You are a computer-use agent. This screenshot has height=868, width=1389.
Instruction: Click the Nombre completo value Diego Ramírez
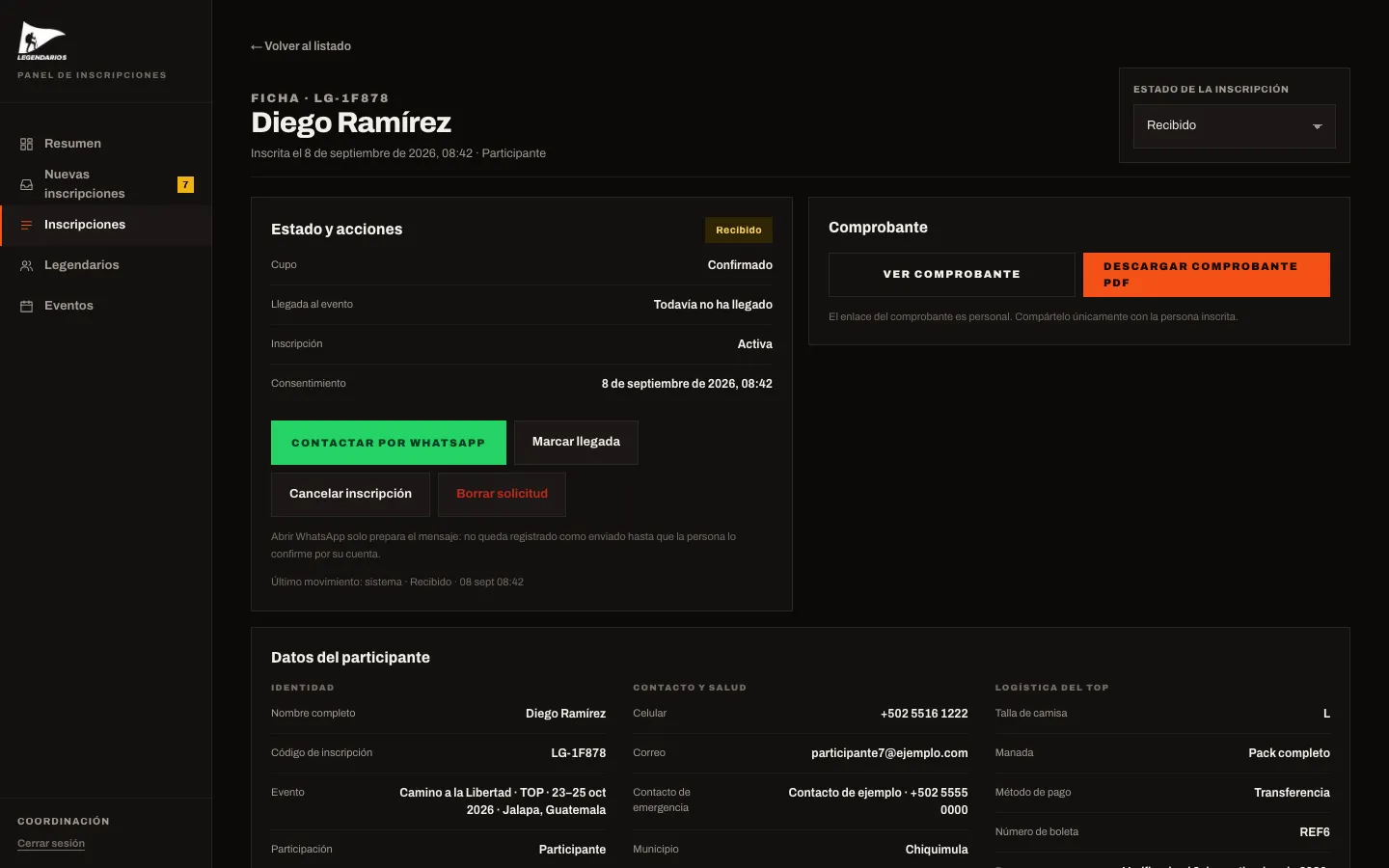[x=565, y=714]
